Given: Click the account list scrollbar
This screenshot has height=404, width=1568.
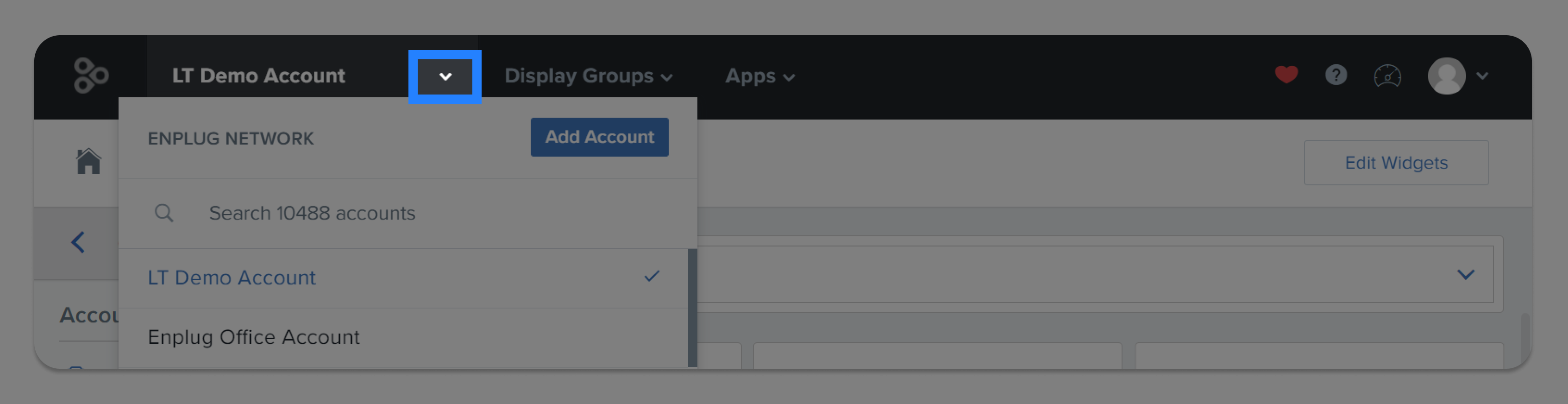Looking at the screenshot, I should [x=692, y=308].
